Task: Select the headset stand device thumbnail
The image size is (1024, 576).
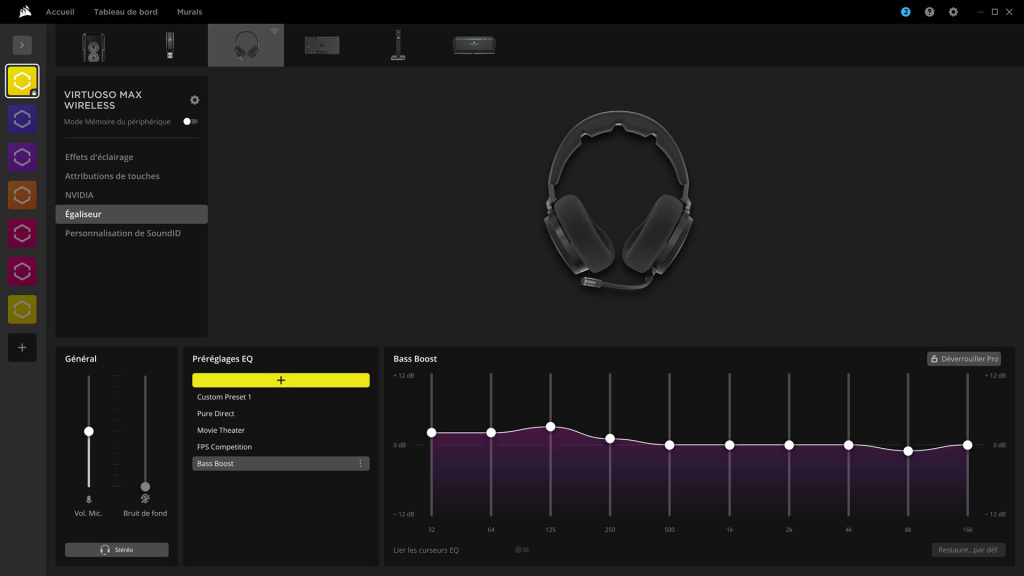Action: click(398, 45)
